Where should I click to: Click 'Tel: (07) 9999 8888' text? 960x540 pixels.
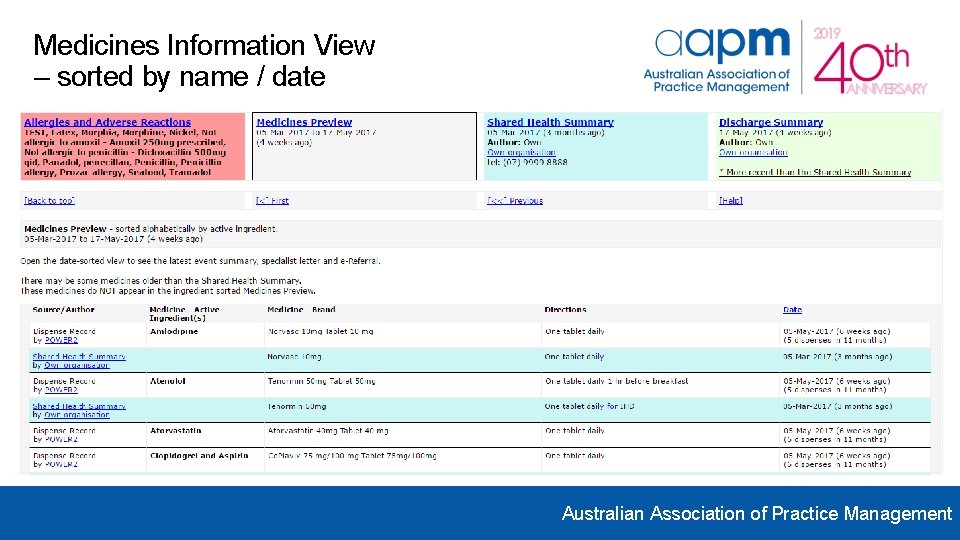[527, 162]
